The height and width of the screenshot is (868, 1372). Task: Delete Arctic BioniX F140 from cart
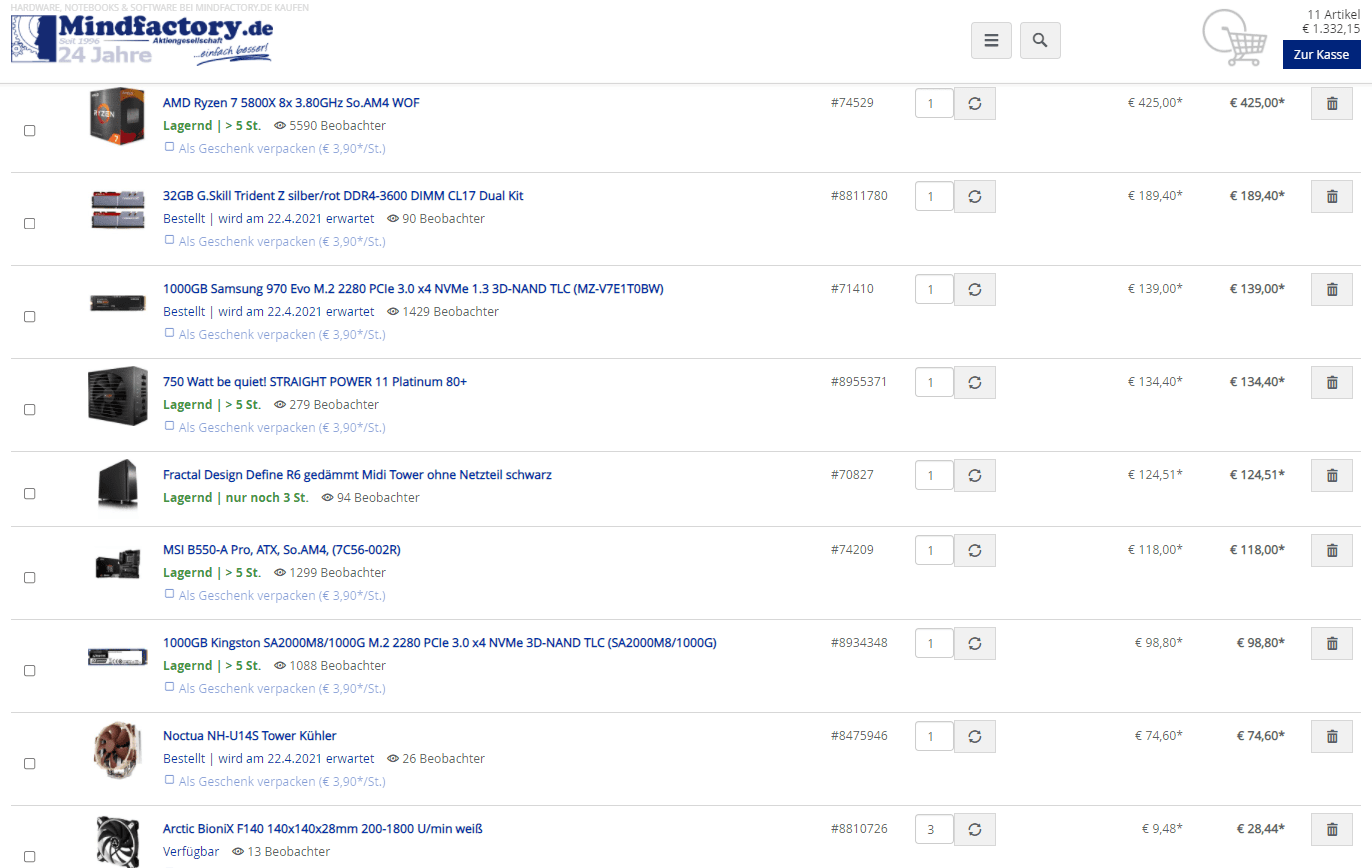[1331, 829]
